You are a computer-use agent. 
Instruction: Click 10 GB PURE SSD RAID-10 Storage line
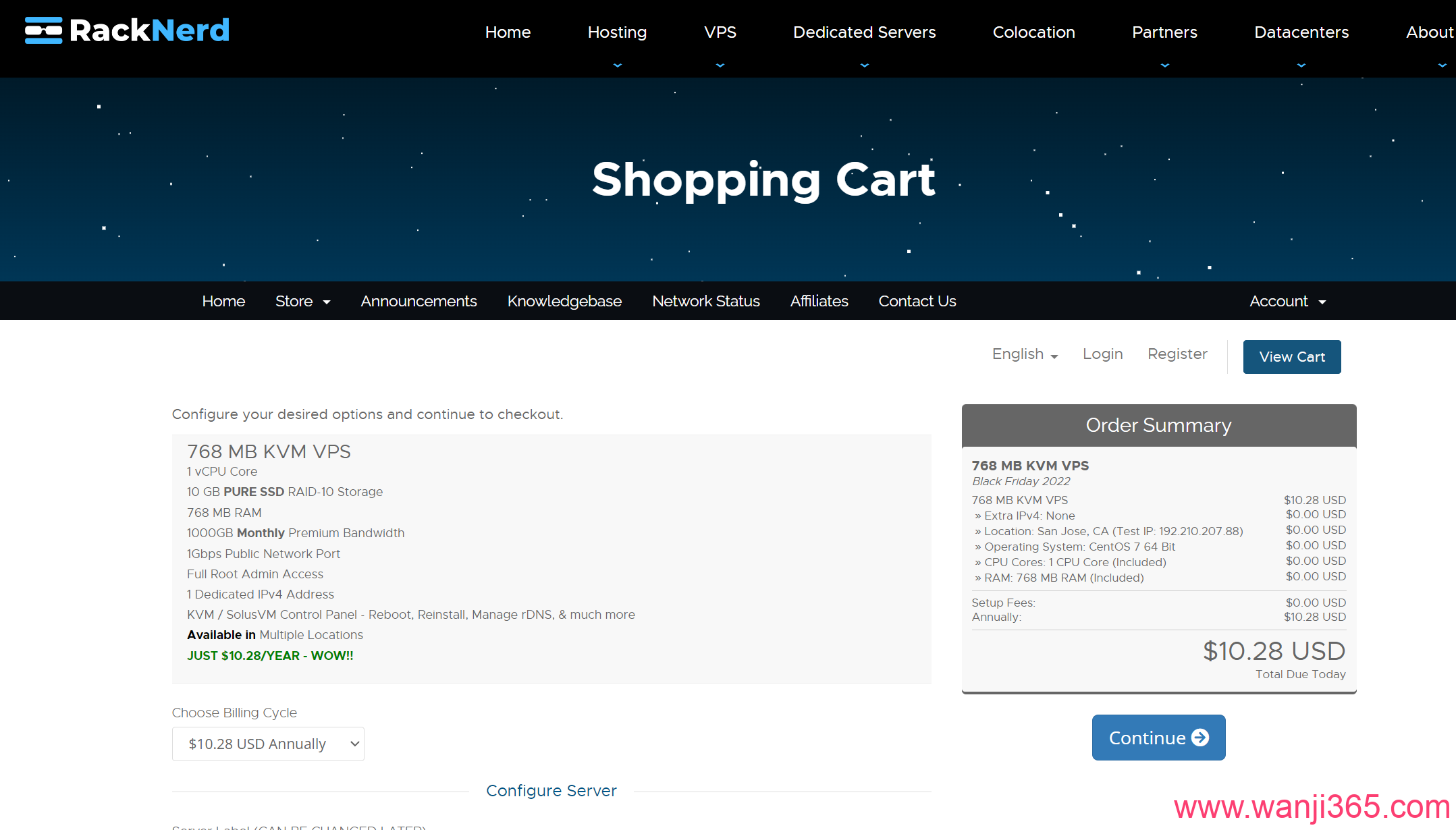pyautogui.click(x=285, y=492)
